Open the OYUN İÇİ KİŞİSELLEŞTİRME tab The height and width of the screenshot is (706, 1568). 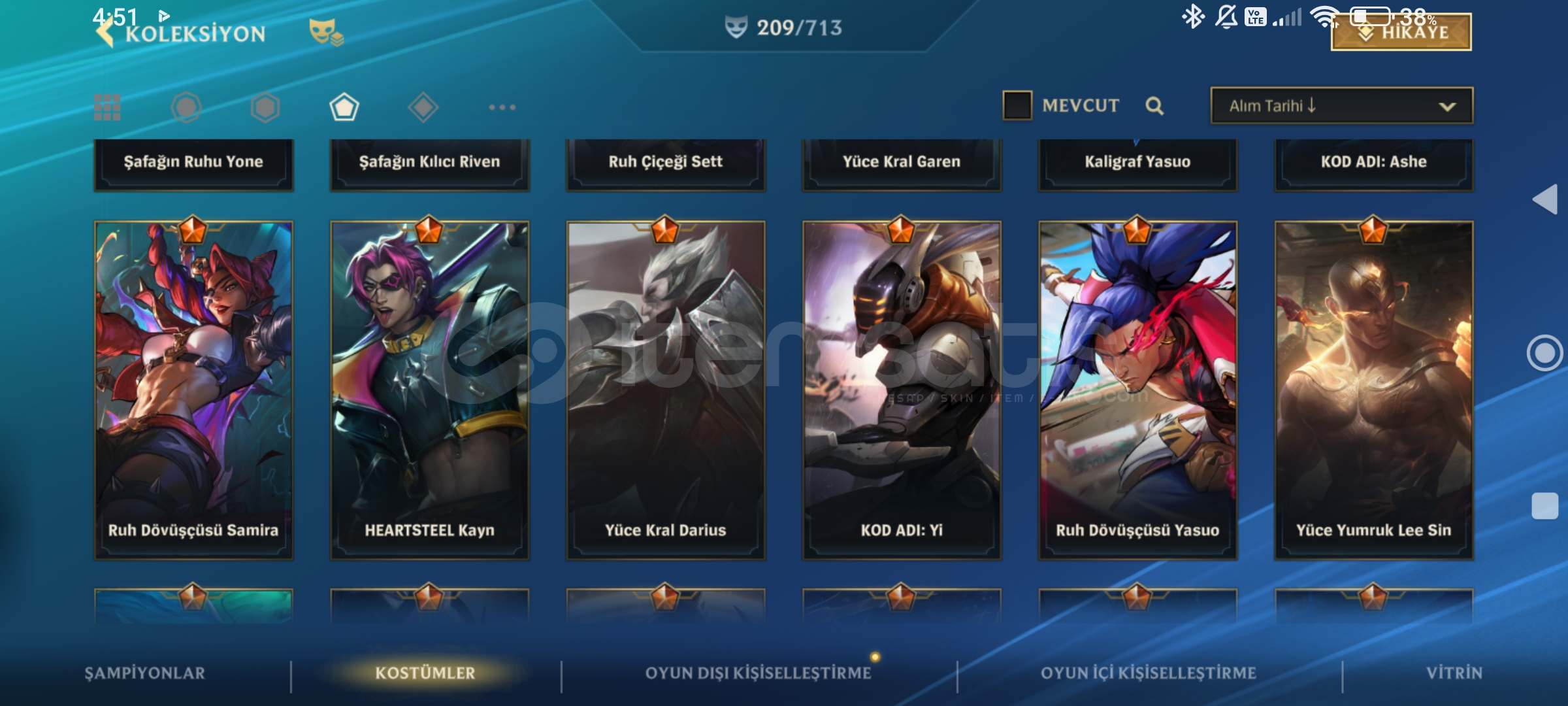[1149, 673]
